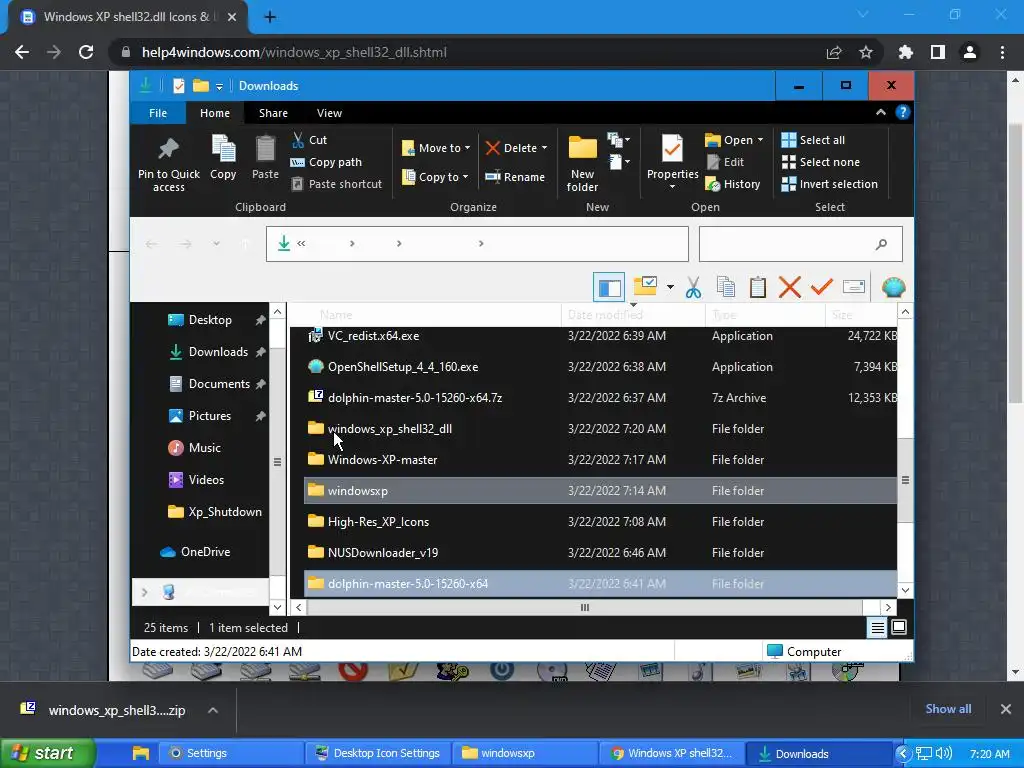The width and height of the screenshot is (1024, 768).
Task: Select the VC_redist.x64.exe file
Action: [601, 336]
